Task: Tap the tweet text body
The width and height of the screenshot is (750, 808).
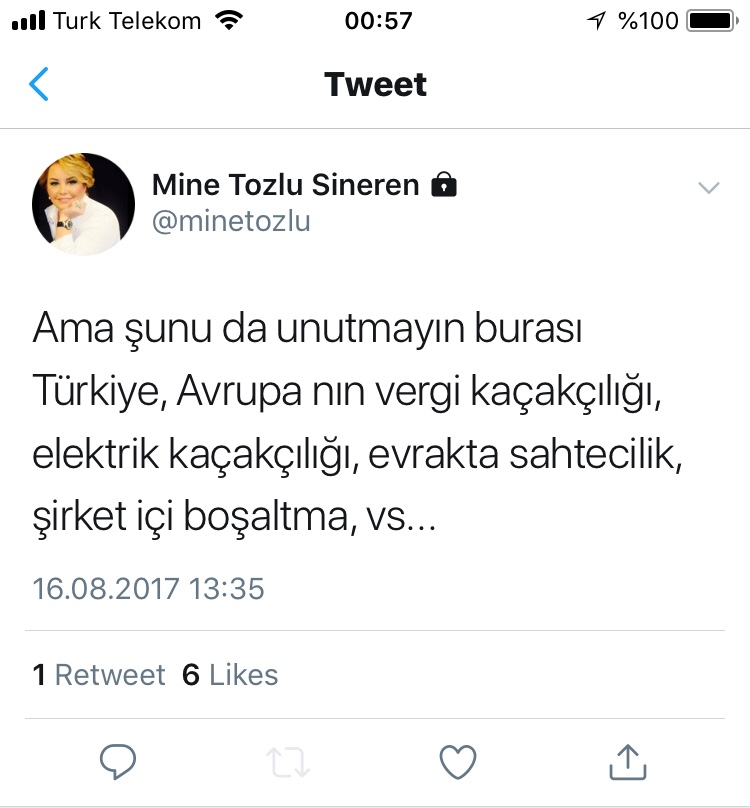Action: [x=358, y=422]
